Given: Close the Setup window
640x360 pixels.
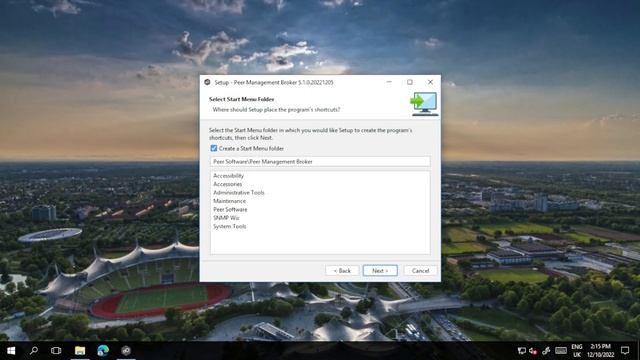Looking at the screenshot, I should click(430, 82).
